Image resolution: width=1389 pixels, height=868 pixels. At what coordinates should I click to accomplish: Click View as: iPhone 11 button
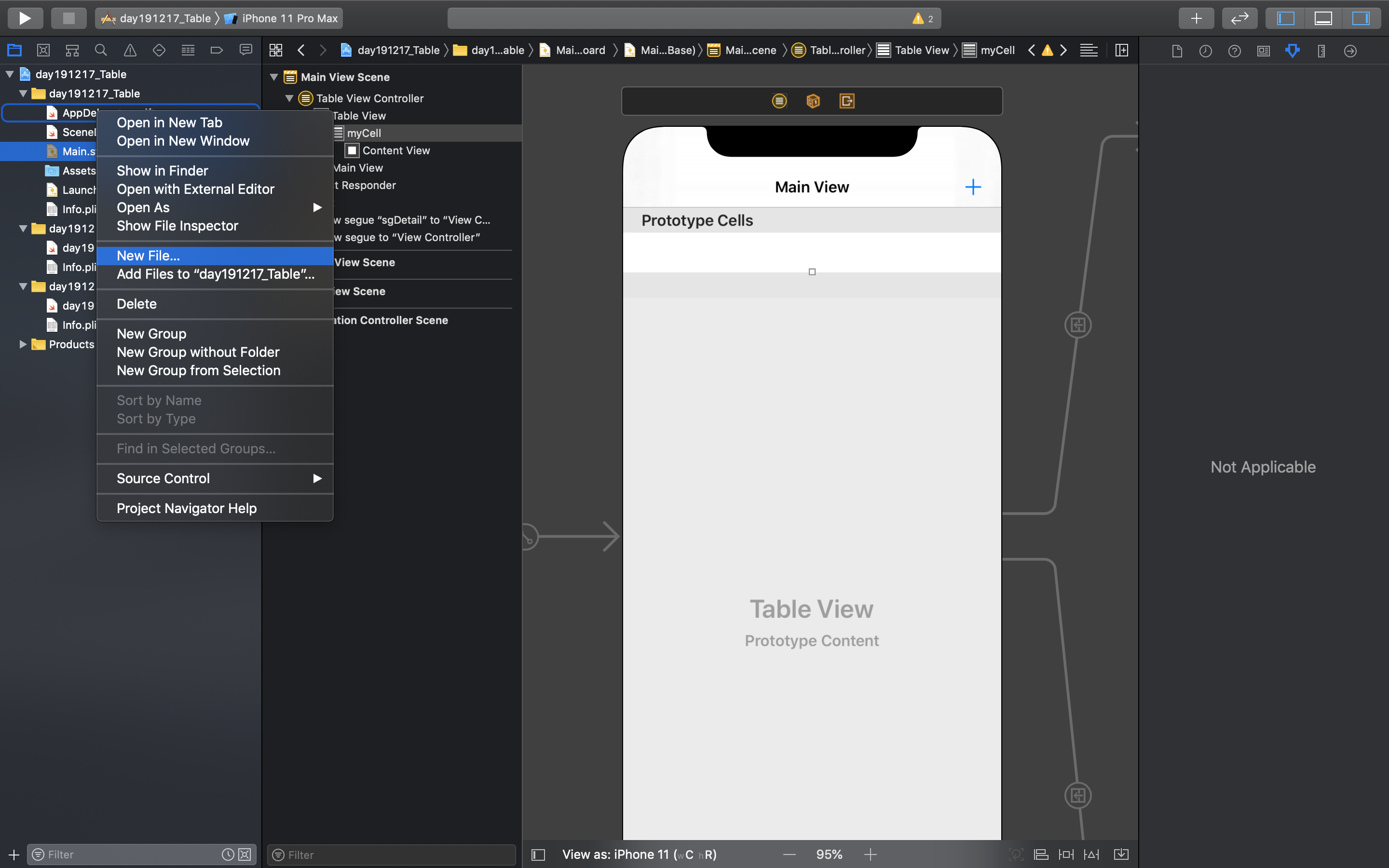point(639,854)
